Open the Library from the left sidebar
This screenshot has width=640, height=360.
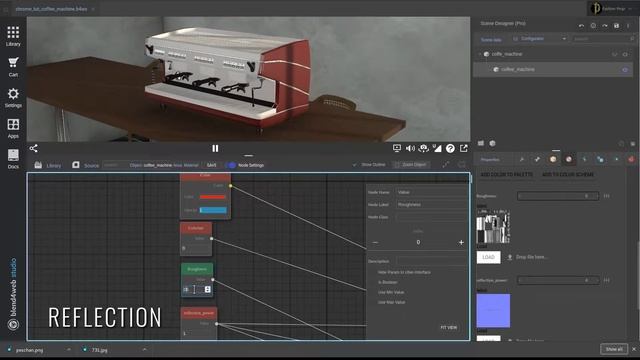pyautogui.click(x=13, y=36)
